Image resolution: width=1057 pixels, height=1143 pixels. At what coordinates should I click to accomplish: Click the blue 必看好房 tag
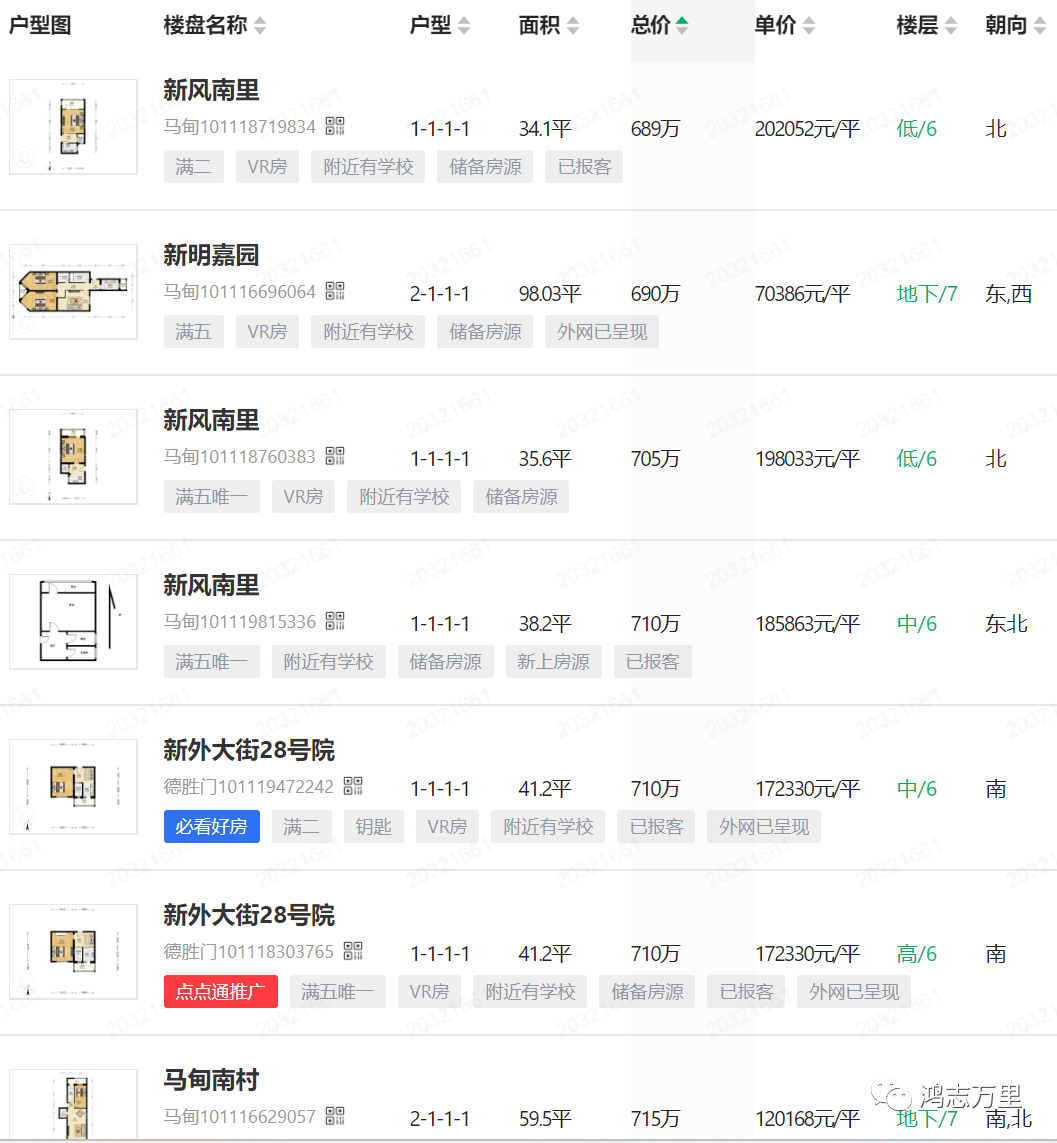click(211, 827)
